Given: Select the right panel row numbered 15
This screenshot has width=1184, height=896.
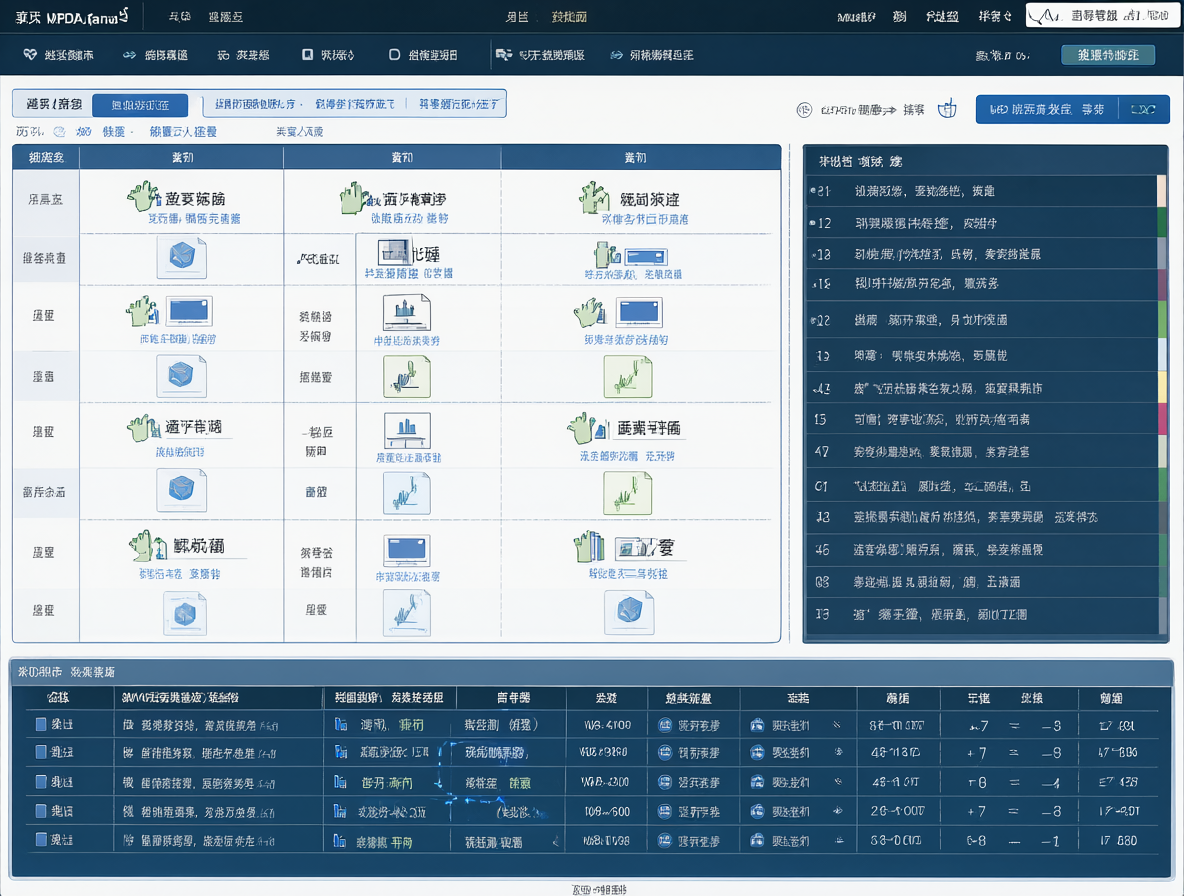Looking at the screenshot, I should click(x=982, y=419).
